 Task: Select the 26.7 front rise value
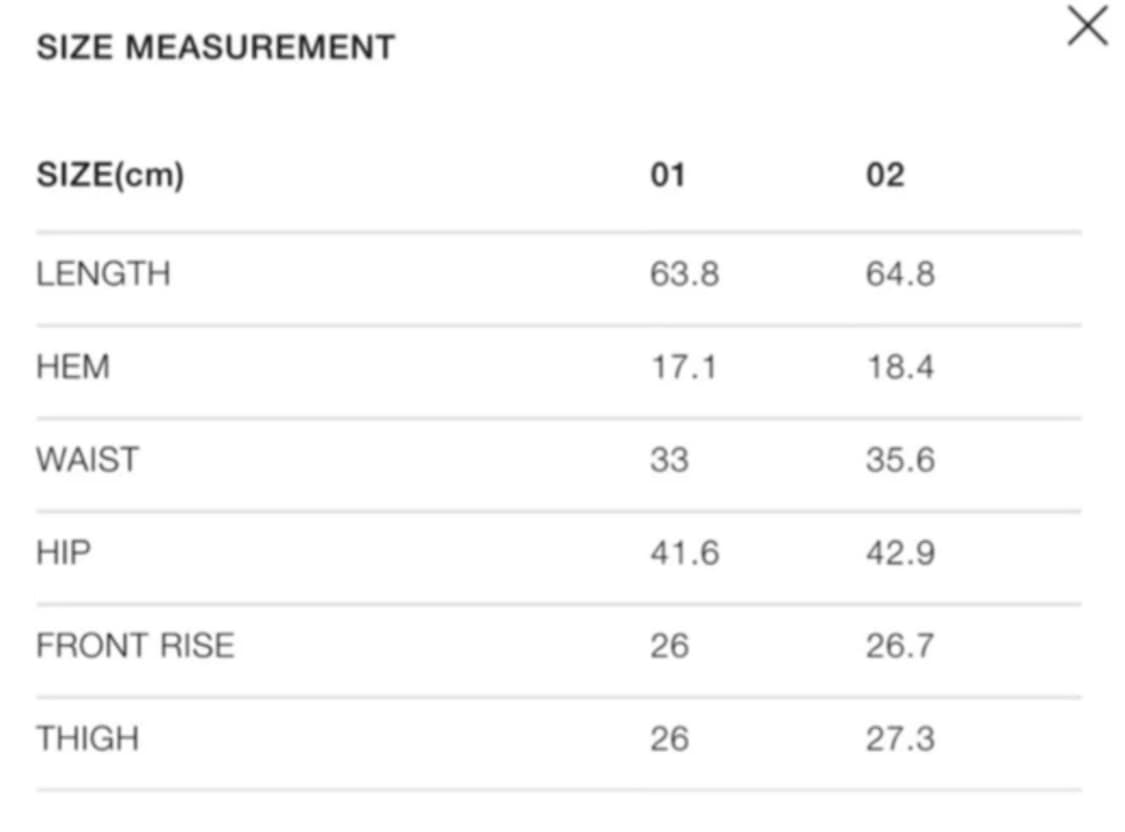900,646
